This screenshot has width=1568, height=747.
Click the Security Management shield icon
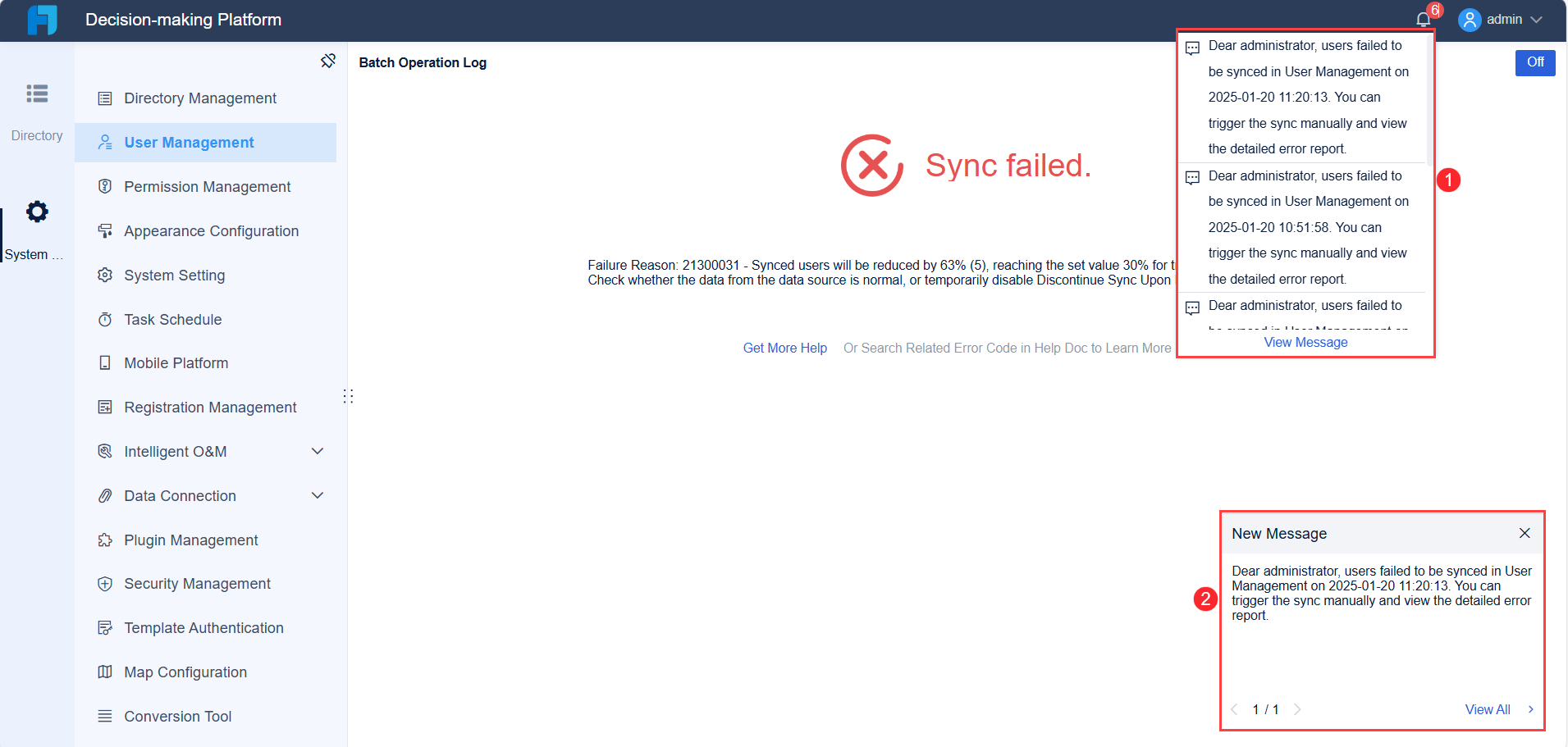(106, 583)
